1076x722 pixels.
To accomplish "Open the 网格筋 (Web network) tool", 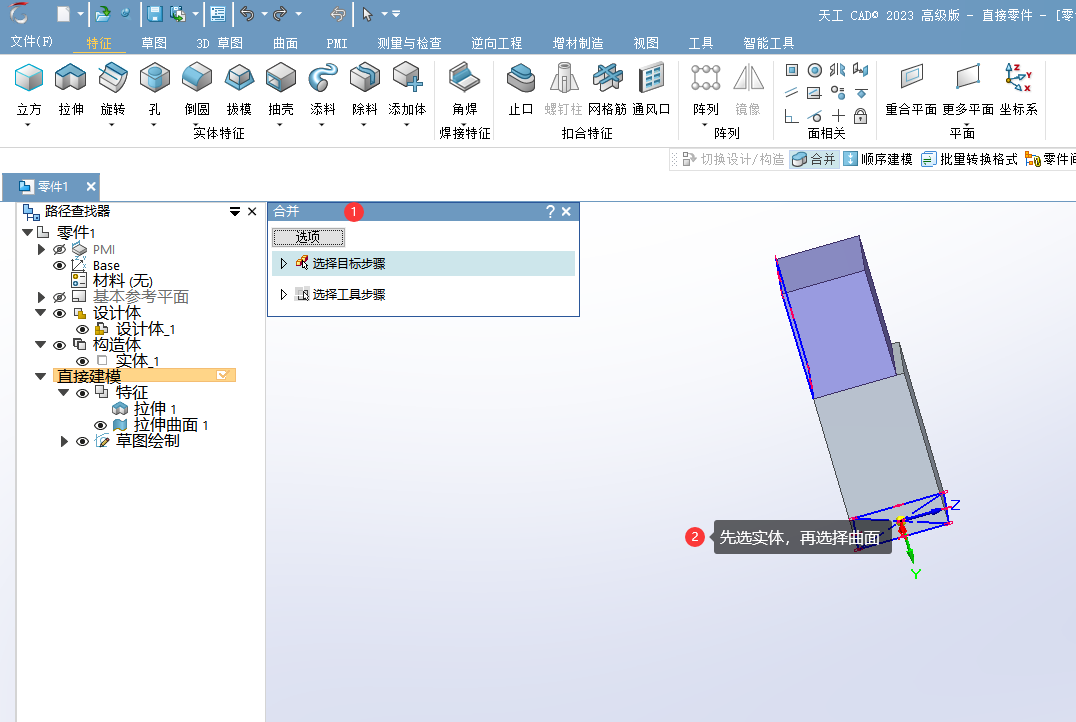I will [x=606, y=78].
